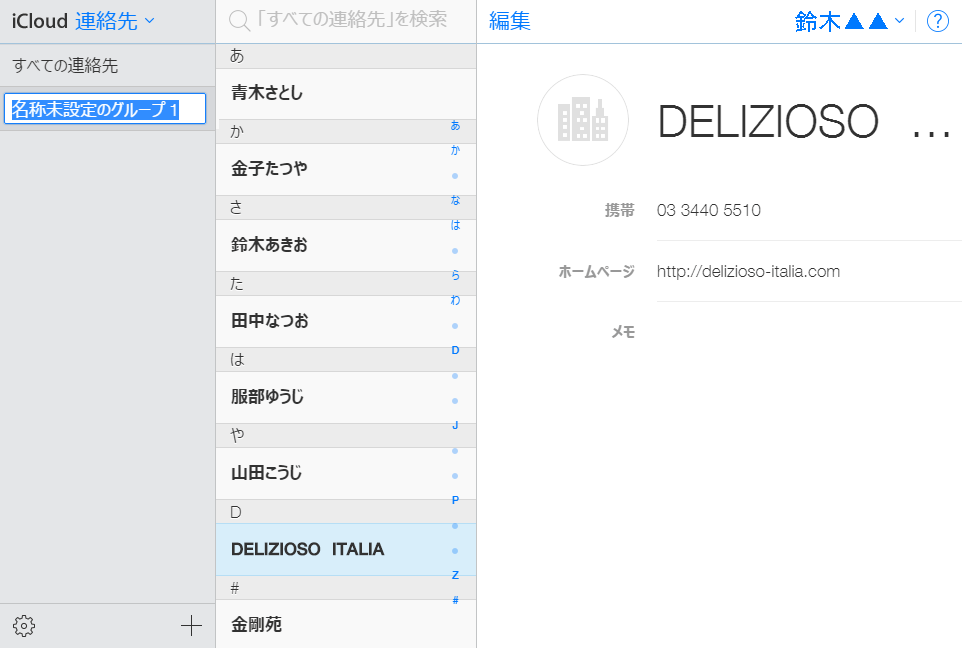Screen dimensions: 962x648
Task: Open settings via the gear icon
Action: 24,625
